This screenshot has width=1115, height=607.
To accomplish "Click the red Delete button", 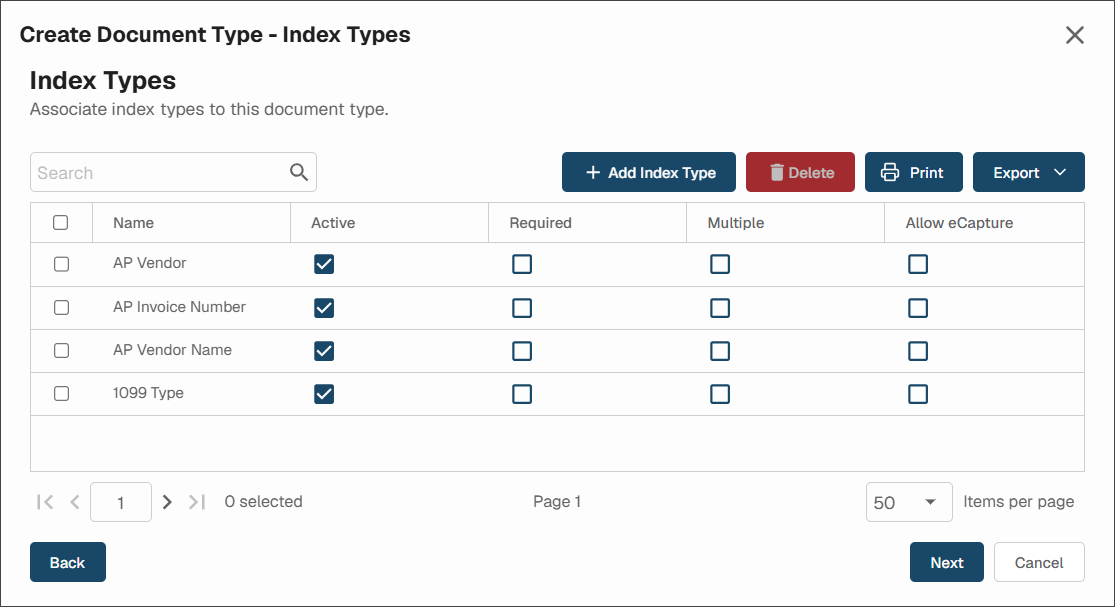I will coord(800,172).
